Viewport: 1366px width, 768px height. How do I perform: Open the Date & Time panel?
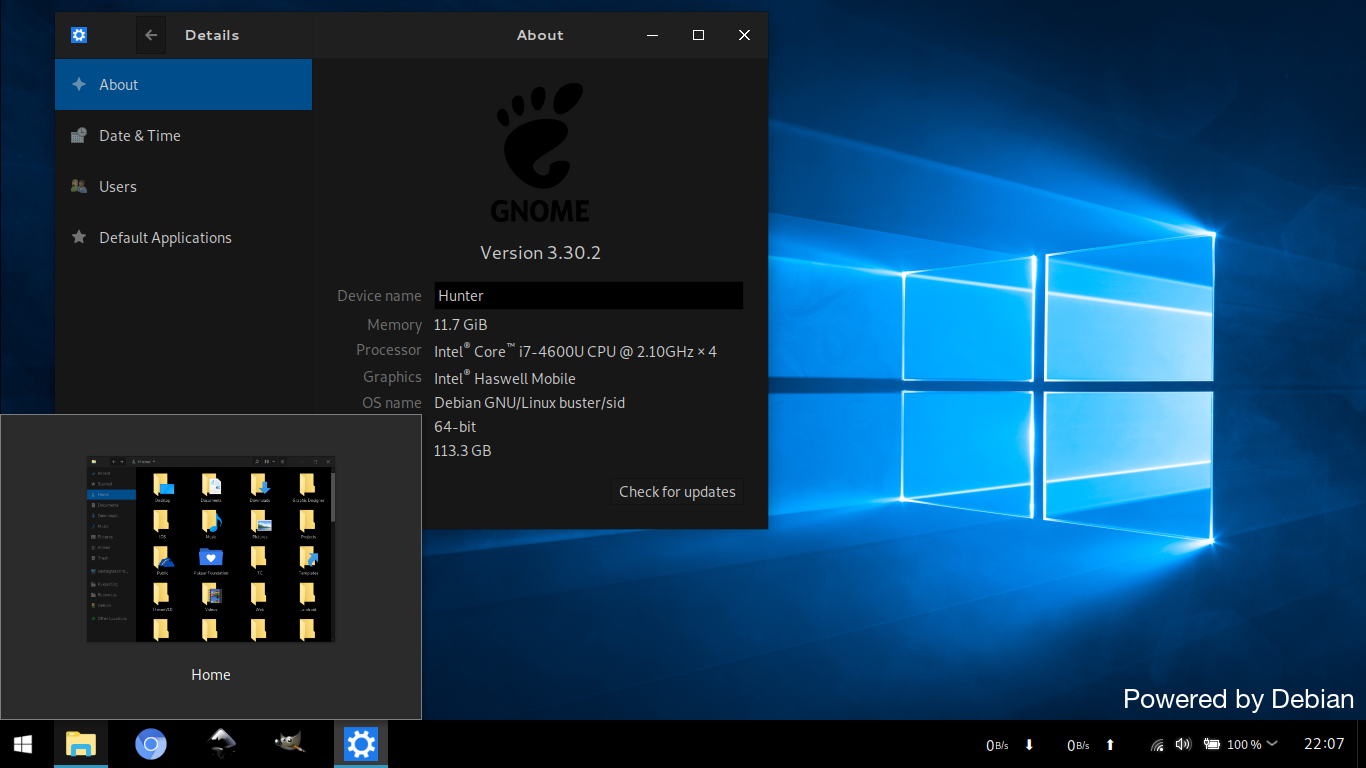pyautogui.click(x=184, y=136)
